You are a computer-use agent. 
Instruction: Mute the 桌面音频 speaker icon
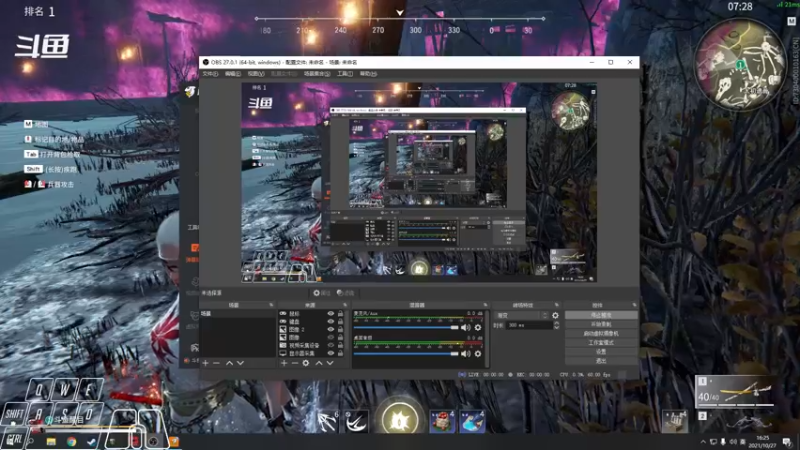[x=465, y=354]
